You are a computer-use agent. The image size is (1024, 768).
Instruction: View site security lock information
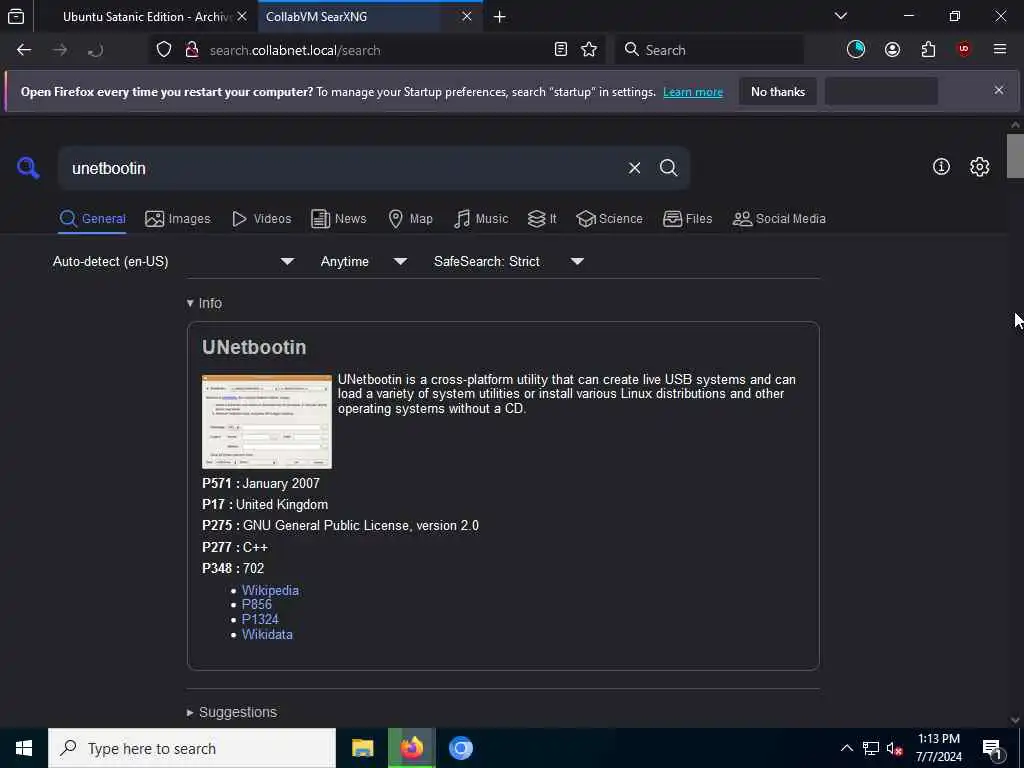coord(192,50)
